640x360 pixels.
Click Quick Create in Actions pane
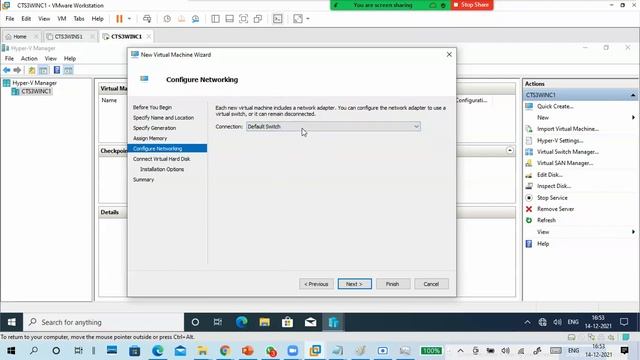555,107
